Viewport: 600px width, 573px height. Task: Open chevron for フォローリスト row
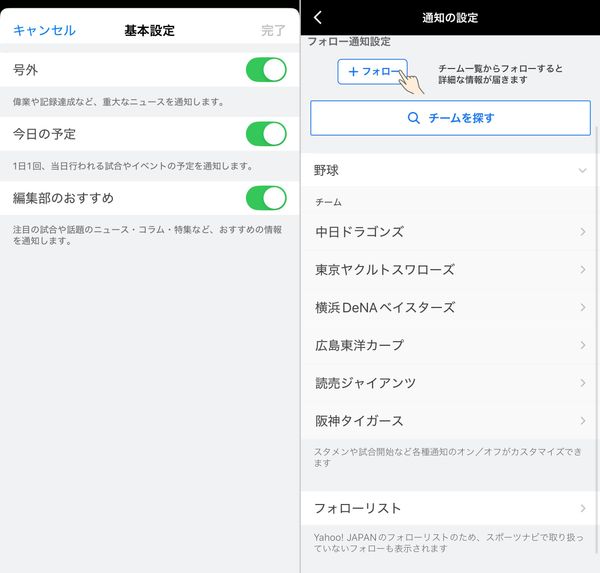pyautogui.click(x=583, y=508)
